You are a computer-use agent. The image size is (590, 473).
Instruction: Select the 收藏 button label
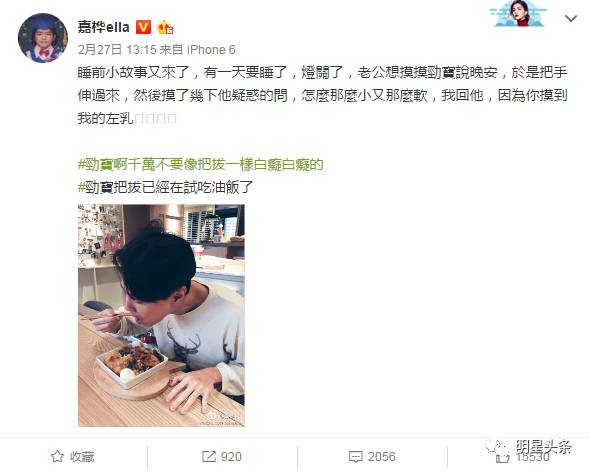pyautogui.click(x=82, y=457)
